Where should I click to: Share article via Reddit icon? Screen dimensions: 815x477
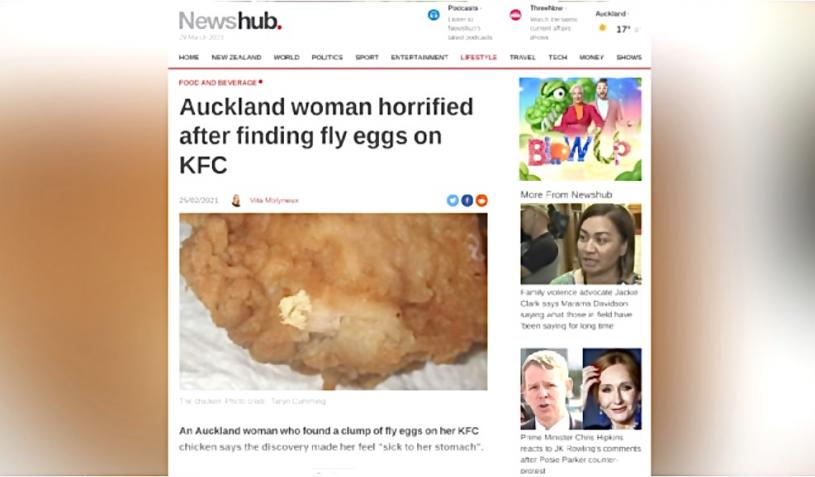(482, 201)
